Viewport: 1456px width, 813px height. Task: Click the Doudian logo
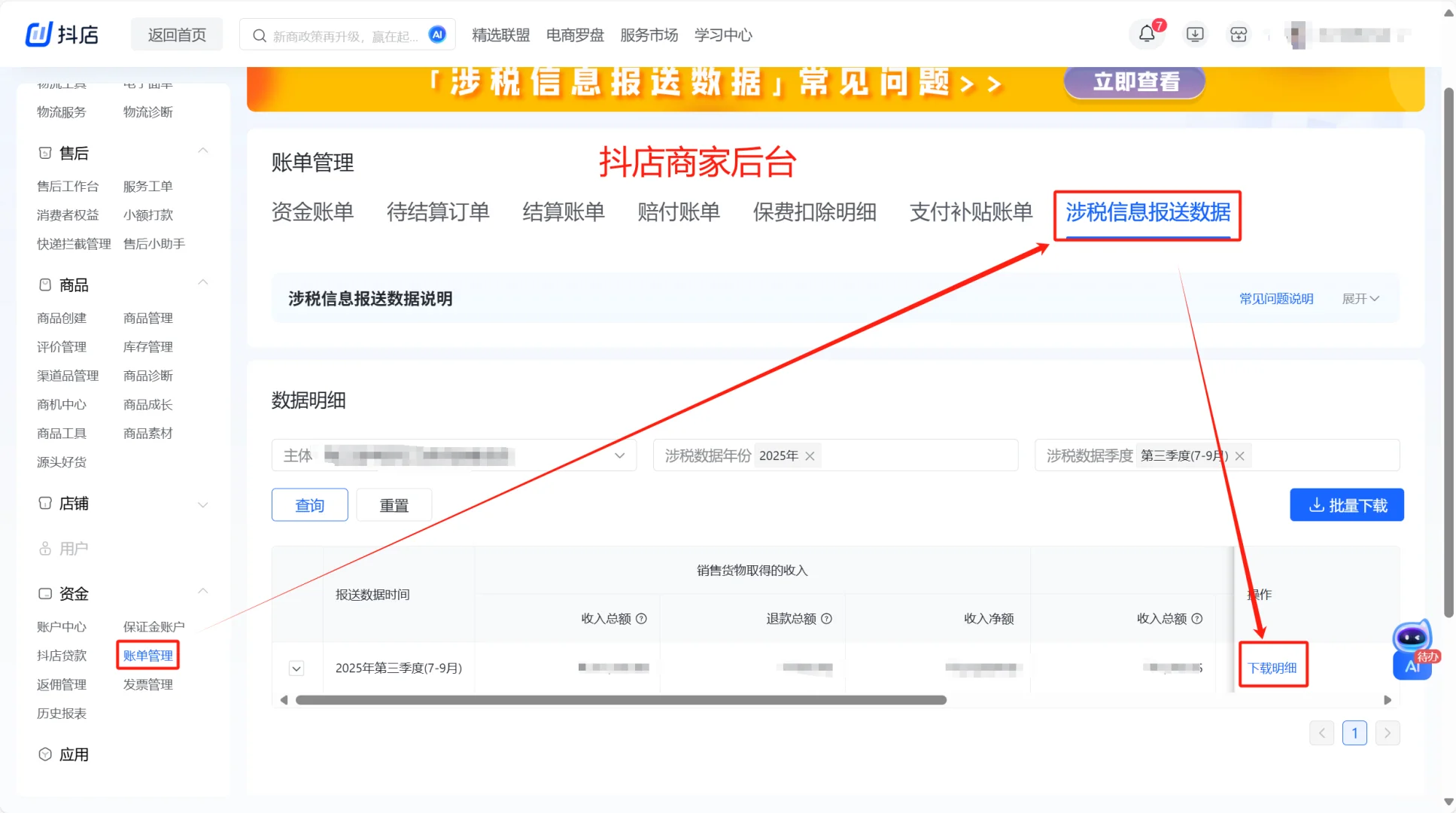pos(62,35)
